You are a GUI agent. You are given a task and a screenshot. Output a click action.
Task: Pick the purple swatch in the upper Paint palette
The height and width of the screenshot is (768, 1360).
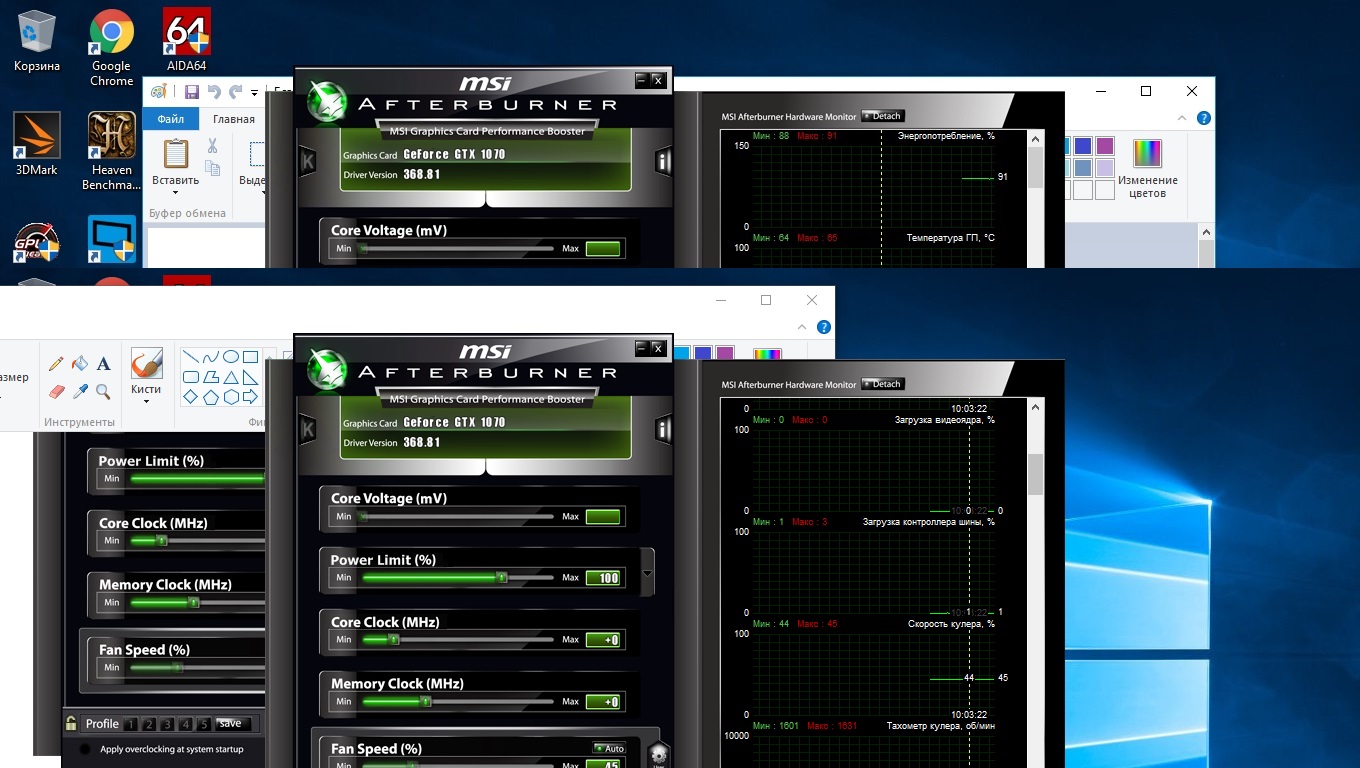[x=1105, y=146]
